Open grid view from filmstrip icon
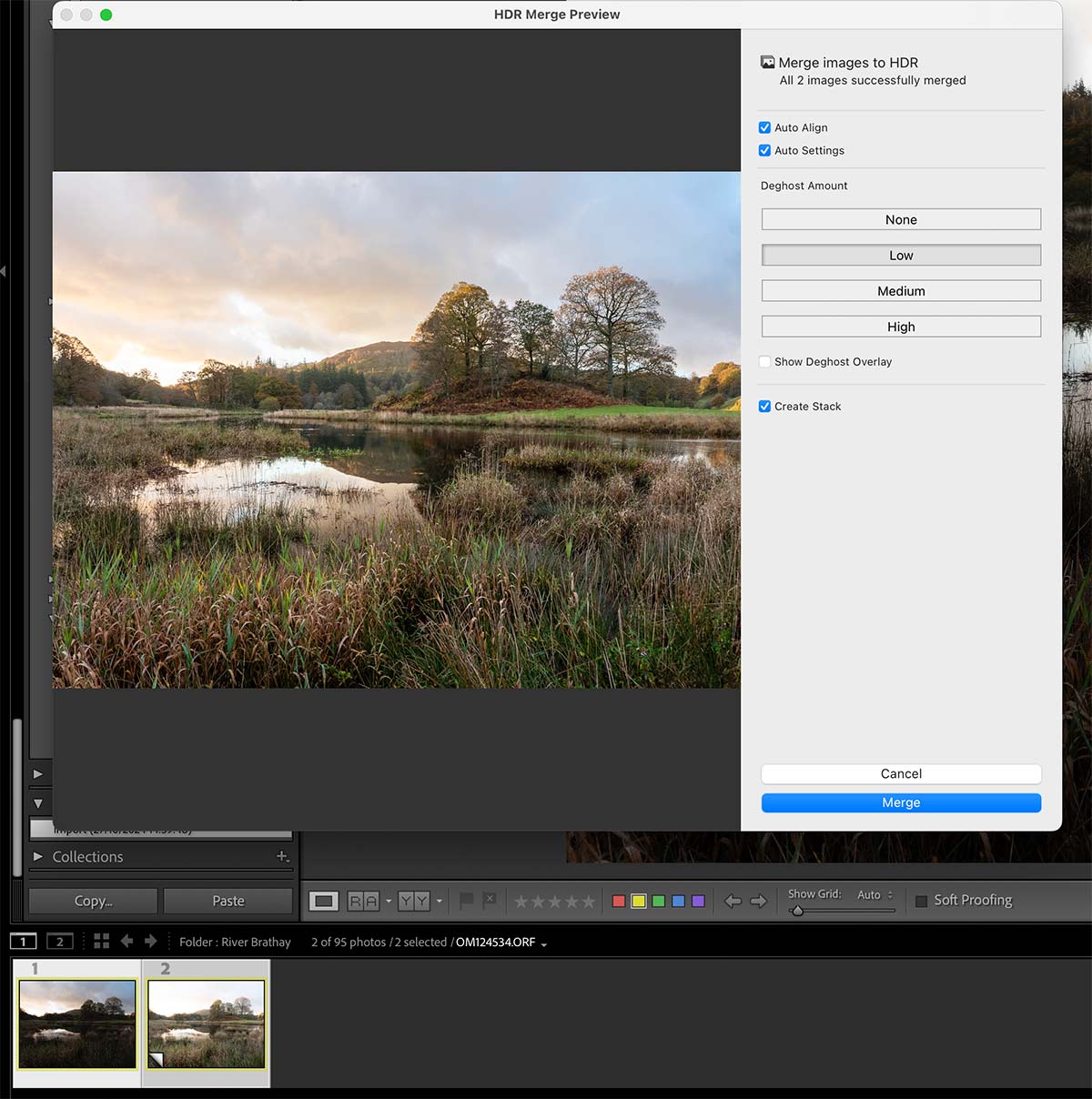 pos(101,942)
